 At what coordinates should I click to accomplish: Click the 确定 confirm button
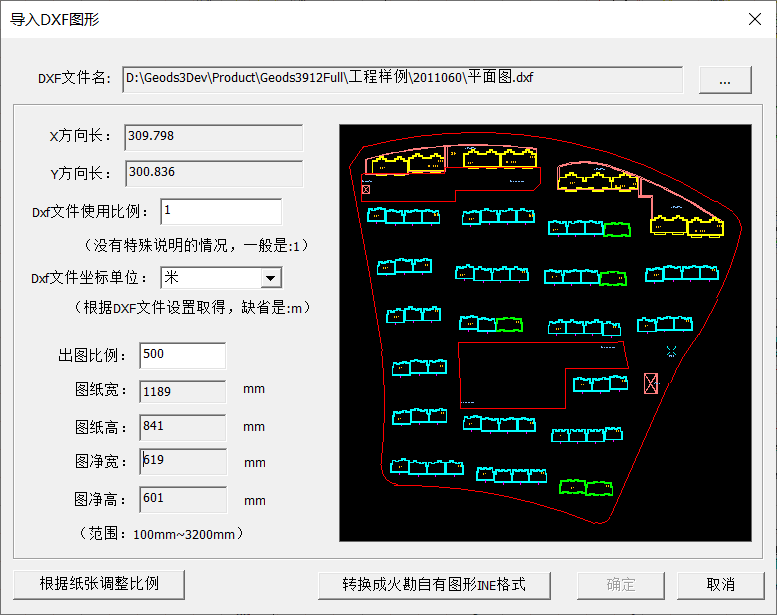click(x=621, y=584)
